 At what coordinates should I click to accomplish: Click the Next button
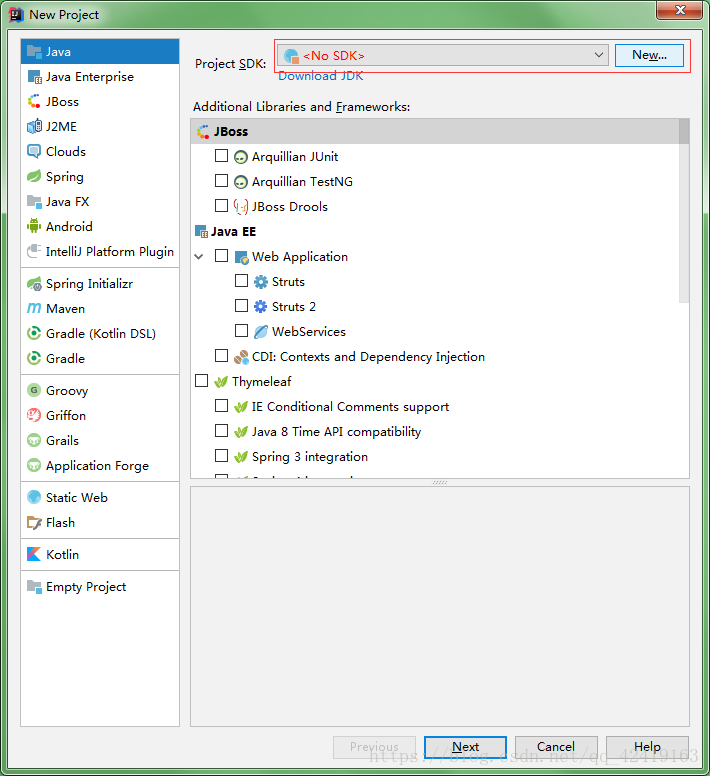(x=465, y=746)
